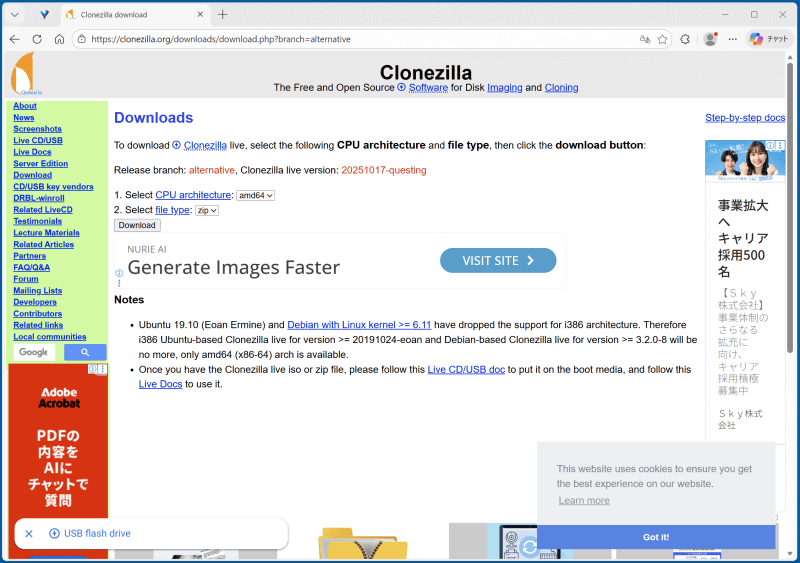Open a new browser tab

(222, 14)
